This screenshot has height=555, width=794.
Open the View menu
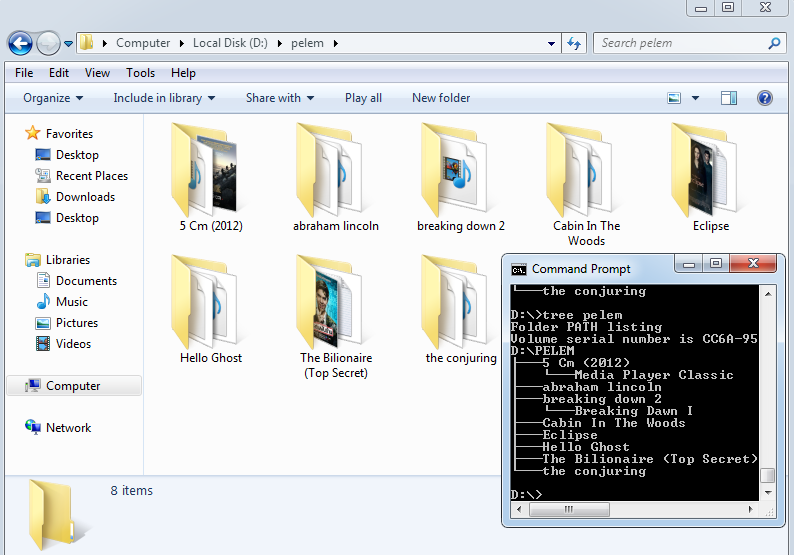pyautogui.click(x=97, y=73)
